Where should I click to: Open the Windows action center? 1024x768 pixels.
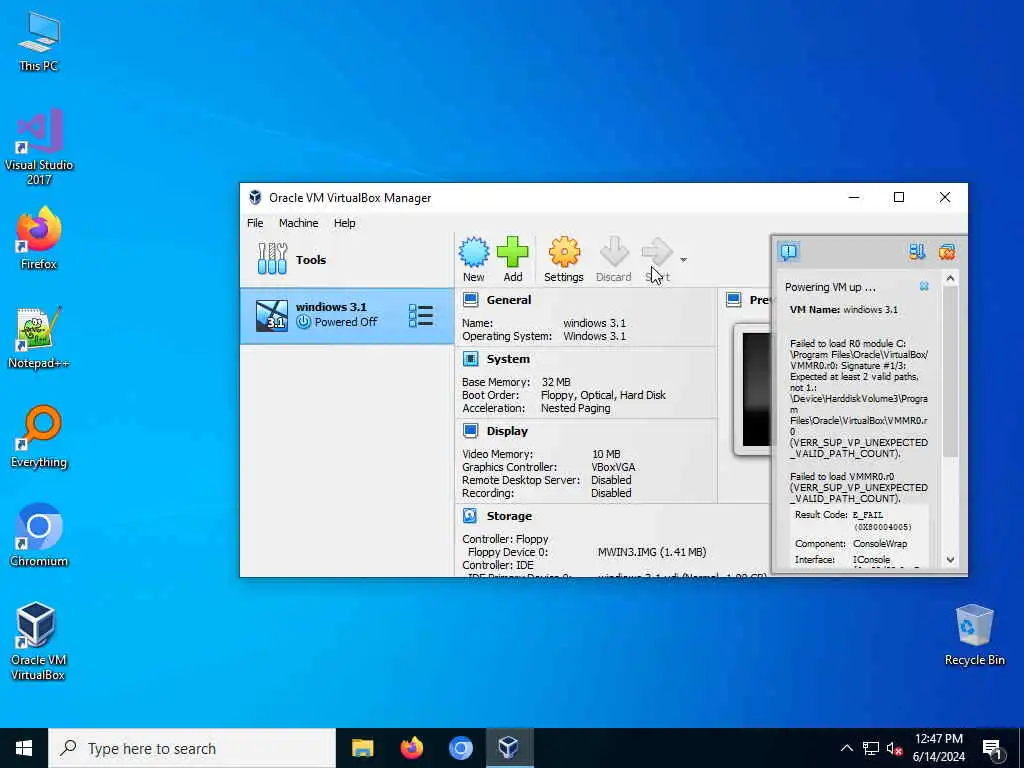point(993,749)
